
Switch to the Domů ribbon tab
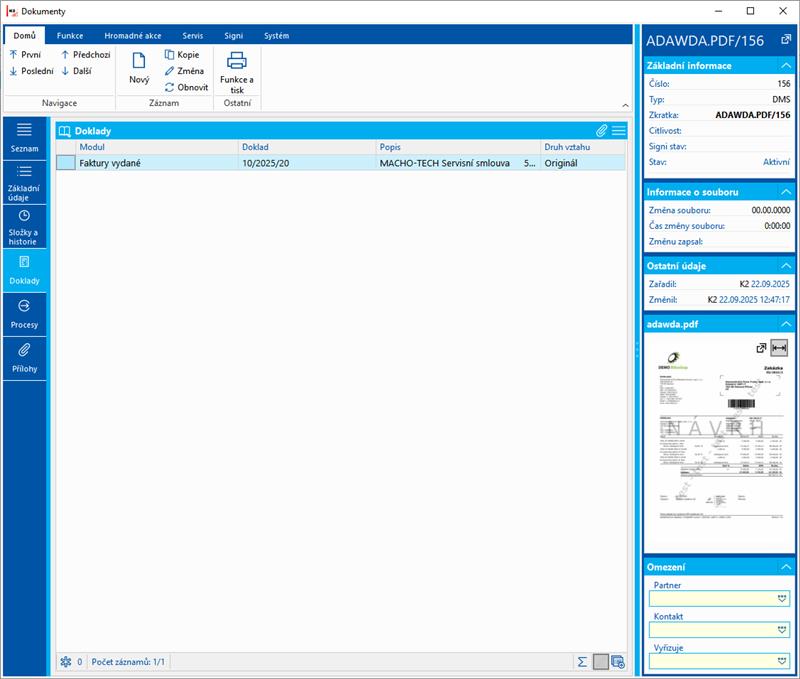tap(24, 35)
